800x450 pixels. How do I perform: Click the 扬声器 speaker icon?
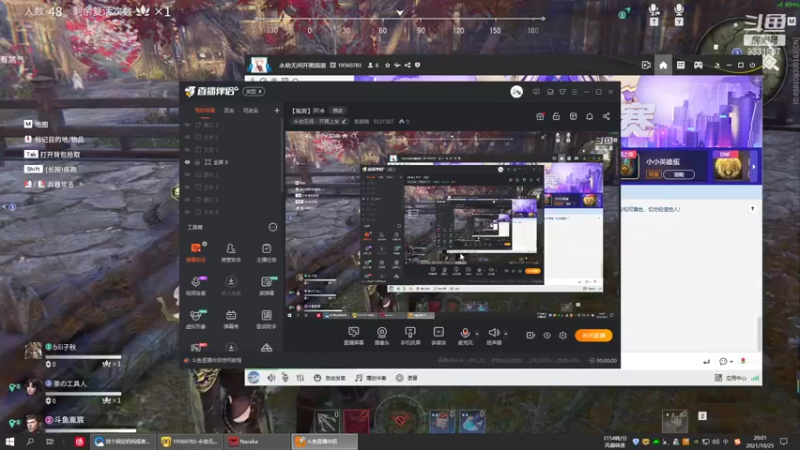coord(493,333)
